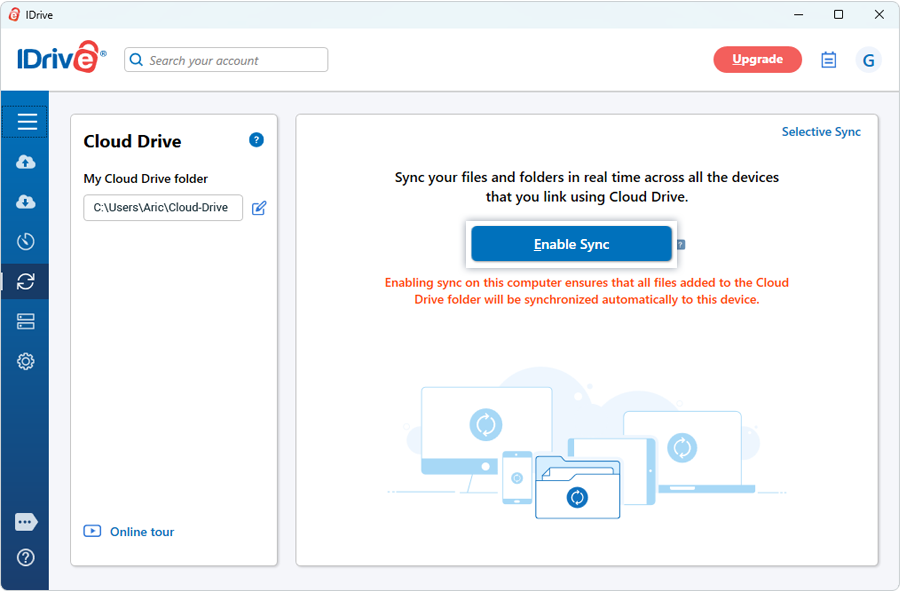Click the Upgrade button
This screenshot has height=591, width=900.
pyautogui.click(x=757, y=59)
